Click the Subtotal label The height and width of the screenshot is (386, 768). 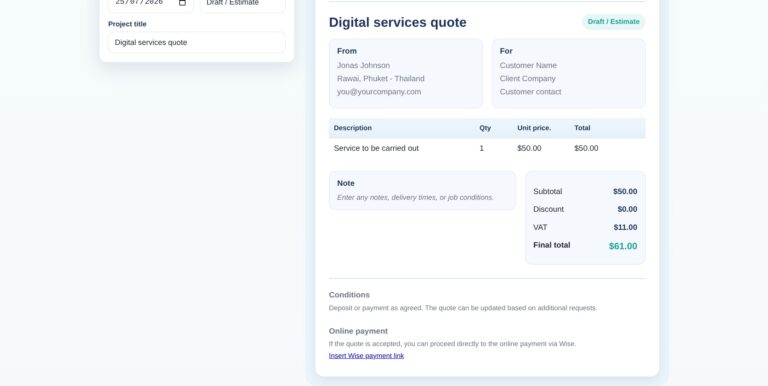pyautogui.click(x=548, y=192)
